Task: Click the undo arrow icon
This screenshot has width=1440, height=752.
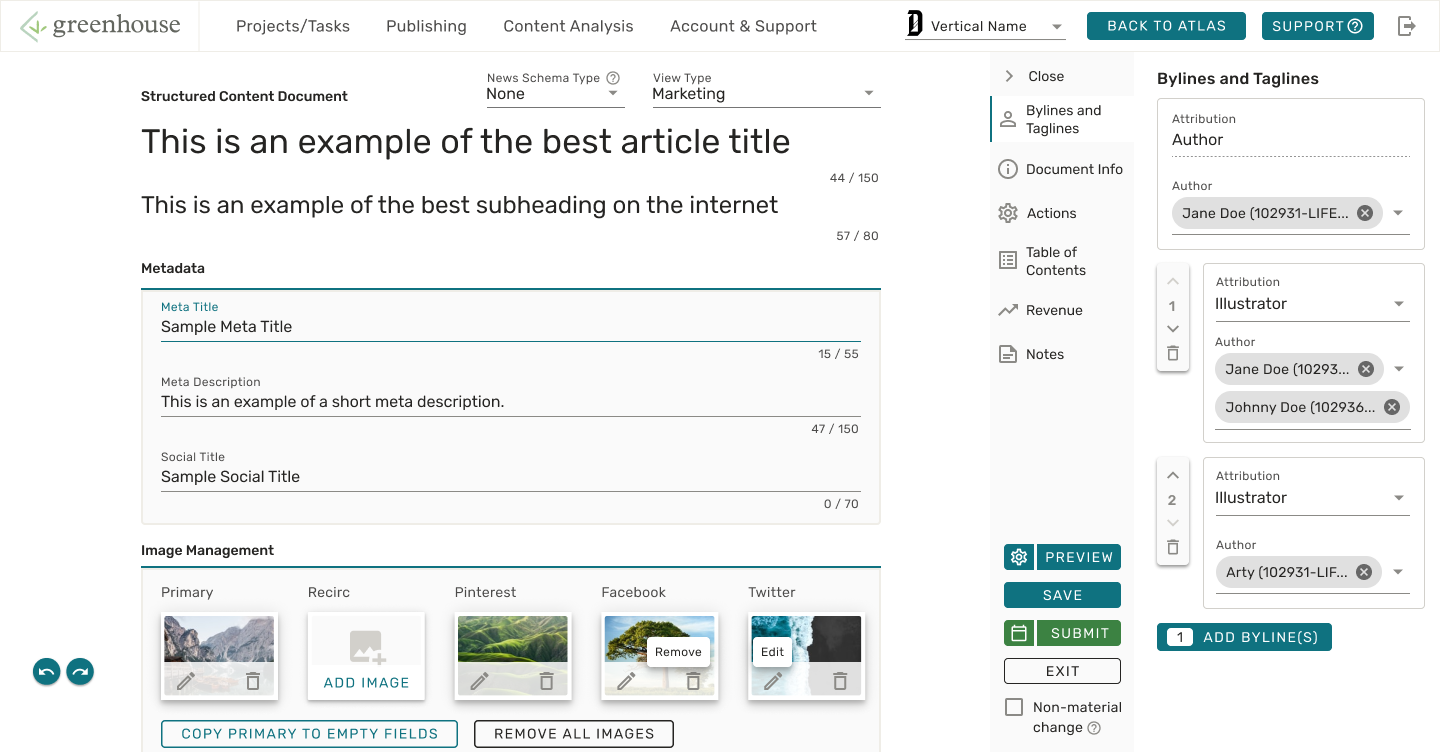Action: coord(46,672)
